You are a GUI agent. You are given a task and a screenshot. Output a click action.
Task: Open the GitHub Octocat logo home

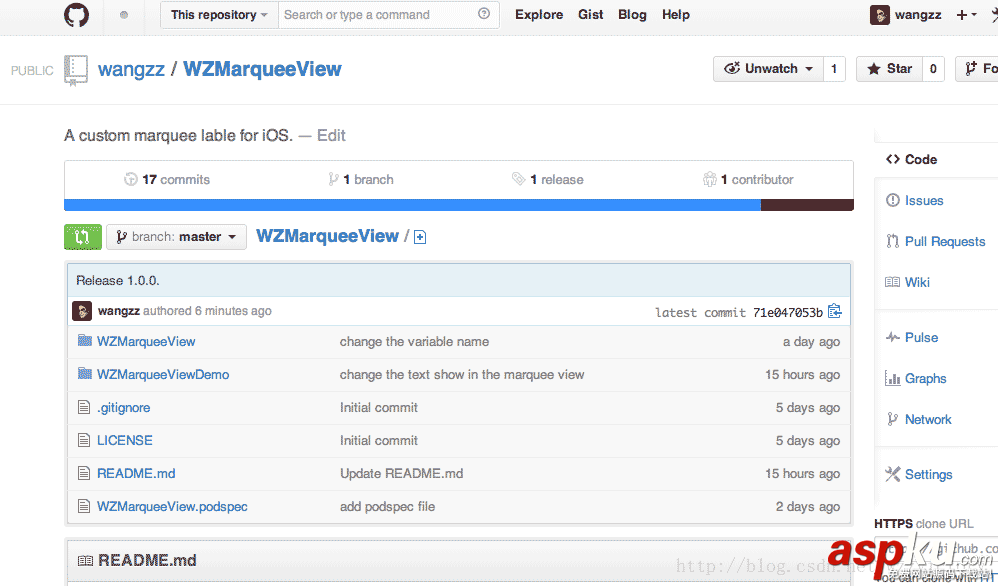(x=76, y=15)
